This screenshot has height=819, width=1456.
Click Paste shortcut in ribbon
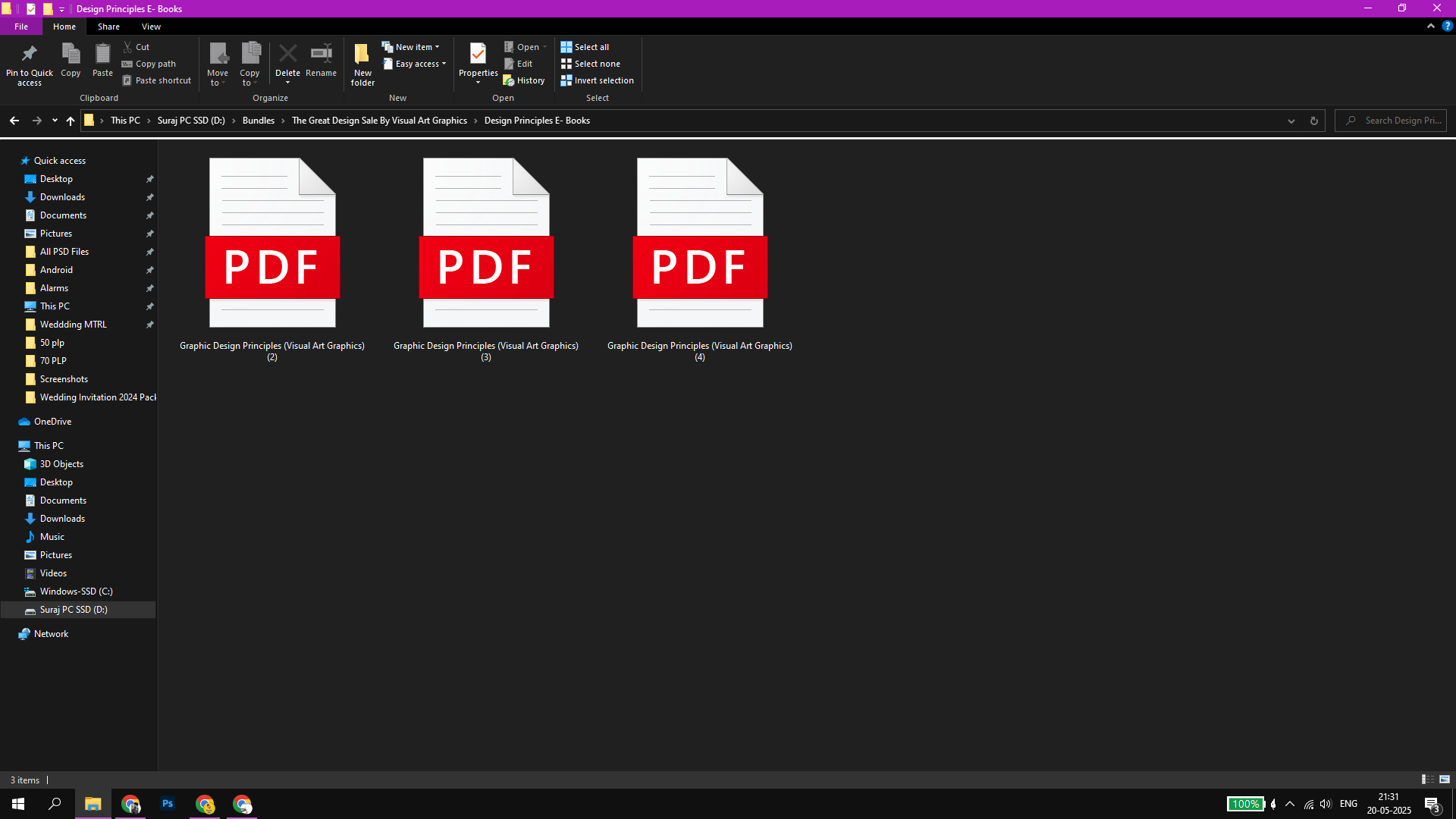pyautogui.click(x=157, y=80)
